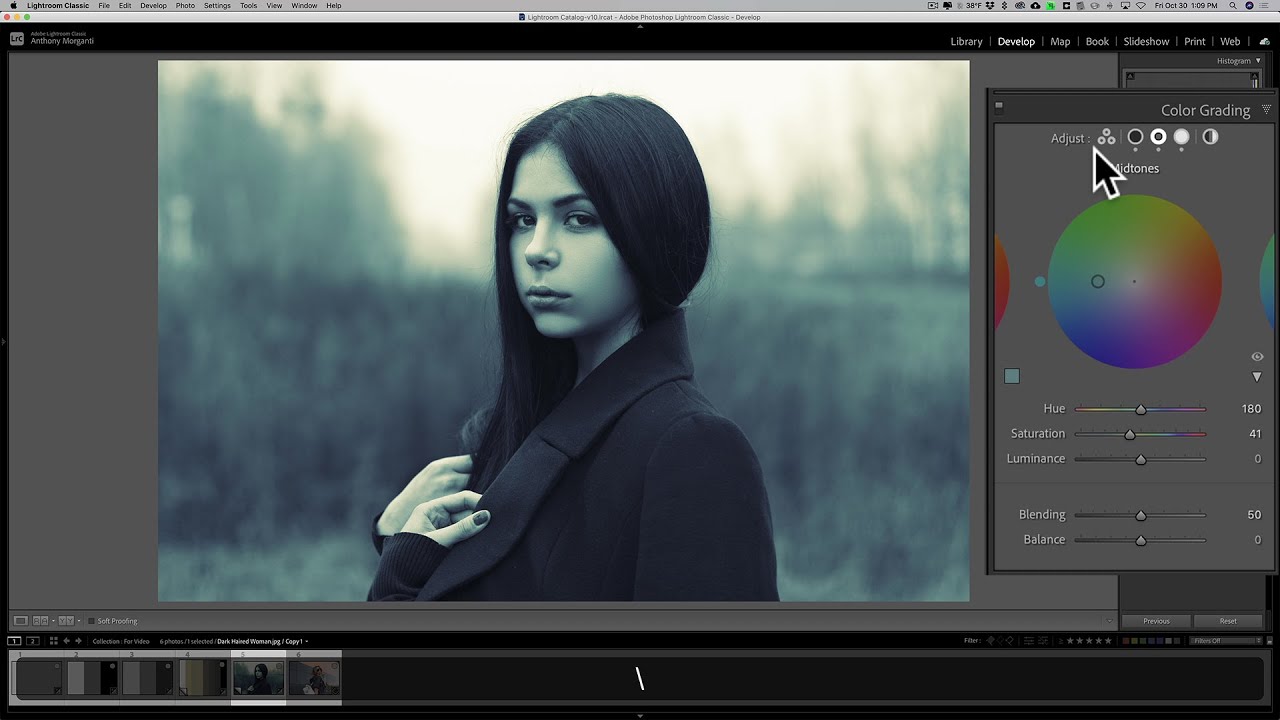This screenshot has width=1280, height=720.
Task: Switch to the Print module
Action: (1195, 42)
